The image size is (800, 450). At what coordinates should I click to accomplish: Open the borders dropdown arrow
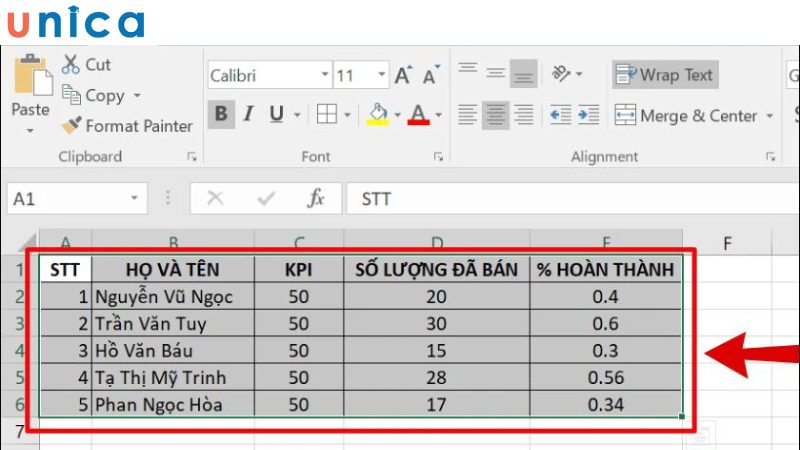pyautogui.click(x=347, y=115)
